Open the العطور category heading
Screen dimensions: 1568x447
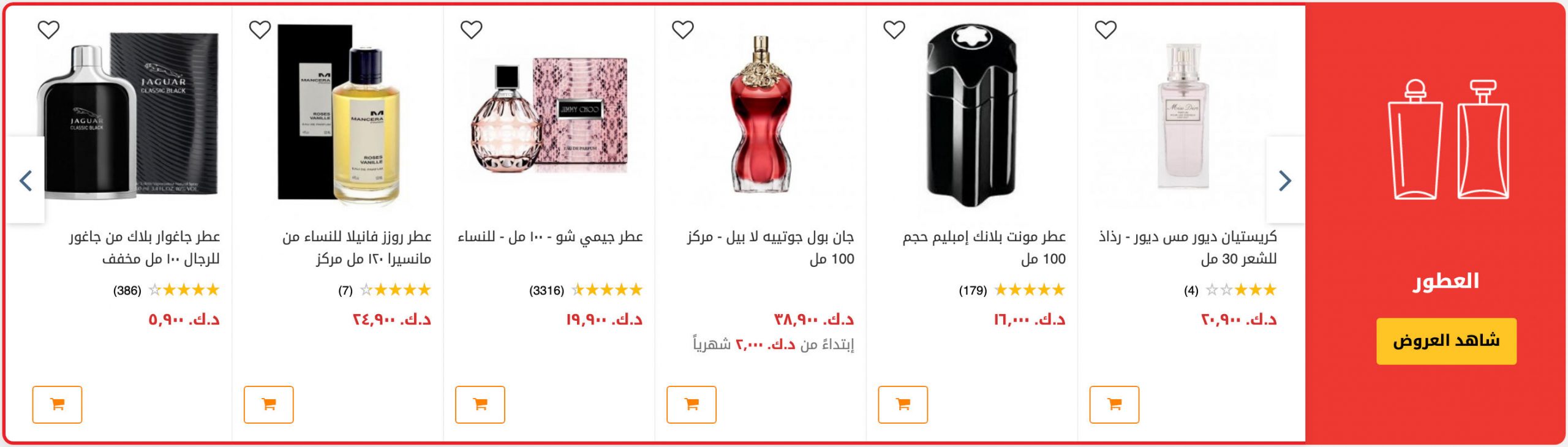pyautogui.click(x=1445, y=281)
